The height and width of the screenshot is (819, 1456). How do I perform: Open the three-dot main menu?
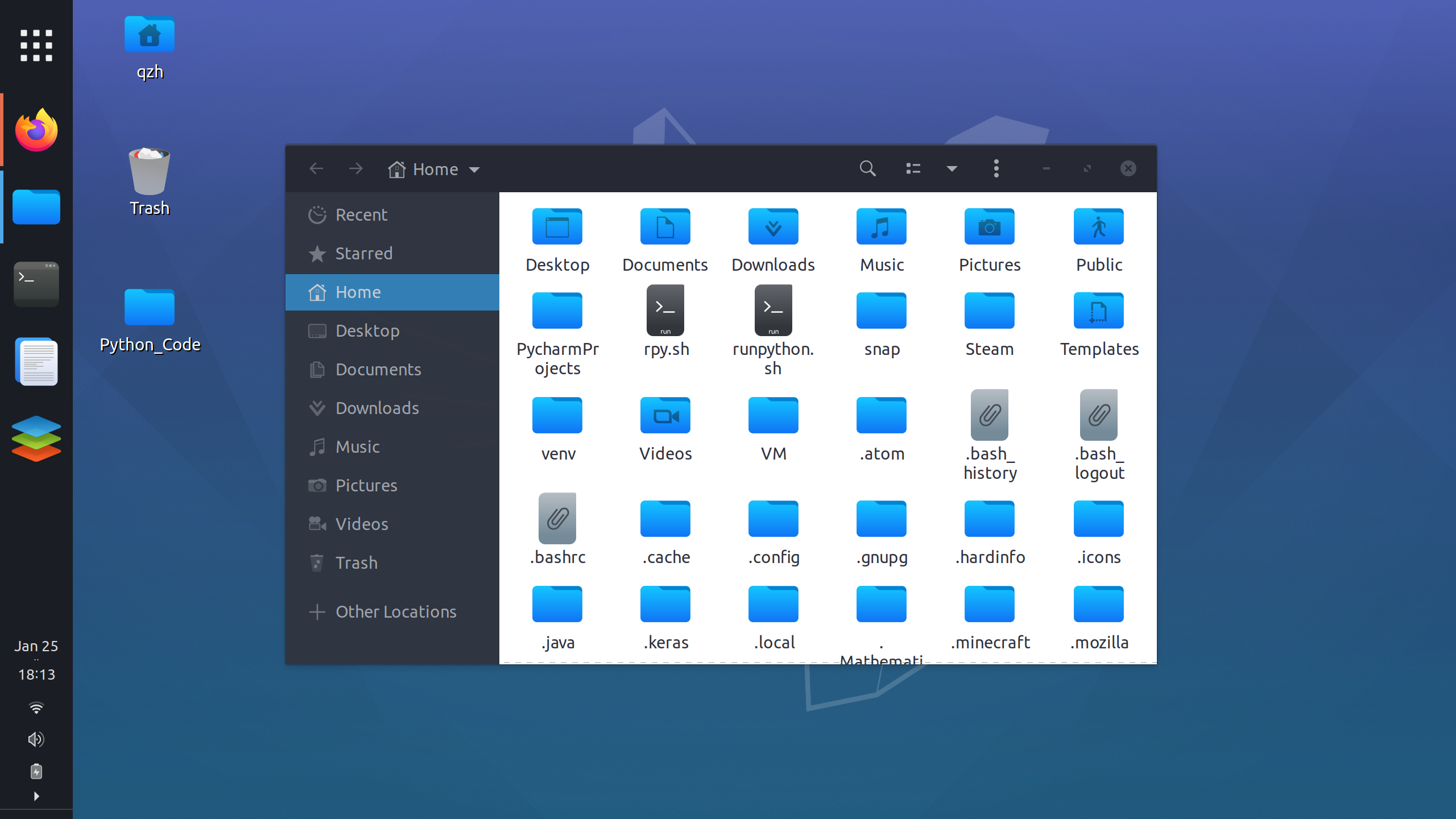tap(996, 168)
